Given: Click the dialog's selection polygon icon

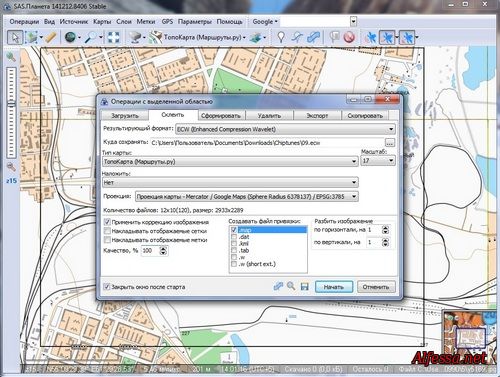Looking at the screenshot, I should click(278, 286).
